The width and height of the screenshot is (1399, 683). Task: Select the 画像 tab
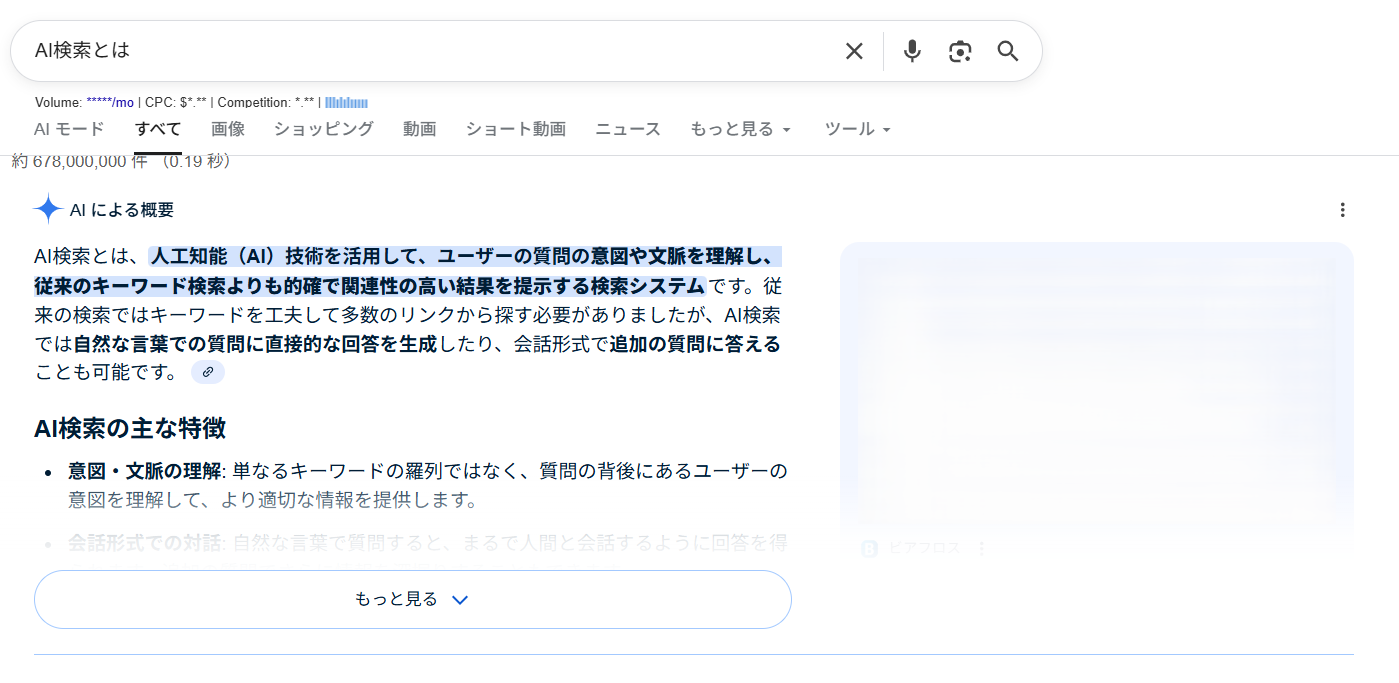(x=228, y=129)
